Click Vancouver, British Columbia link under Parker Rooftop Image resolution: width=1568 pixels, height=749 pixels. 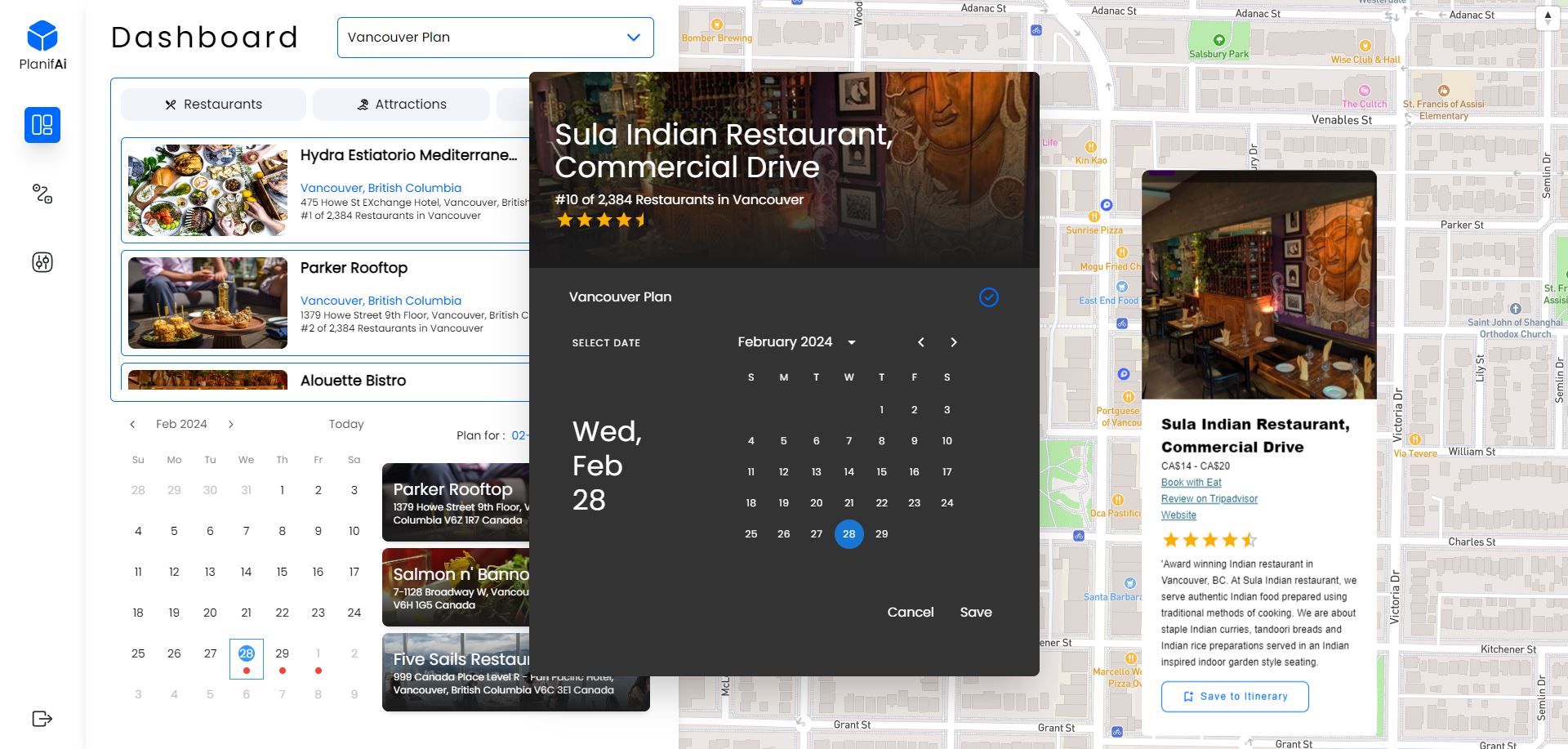click(381, 301)
